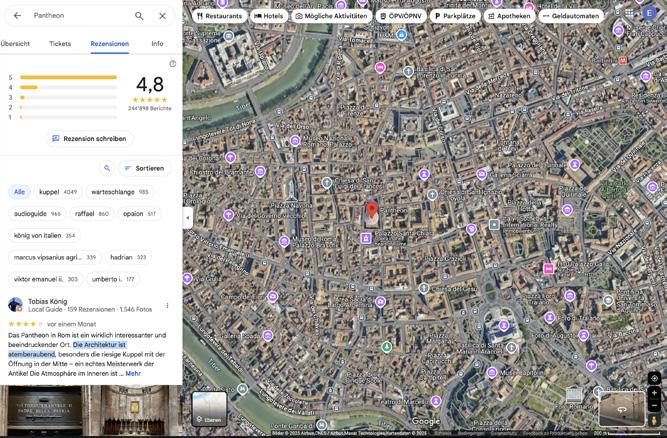Viewport: 667px width, 438px height.
Task: Click the 3-star rating bar
Action: click(68, 97)
